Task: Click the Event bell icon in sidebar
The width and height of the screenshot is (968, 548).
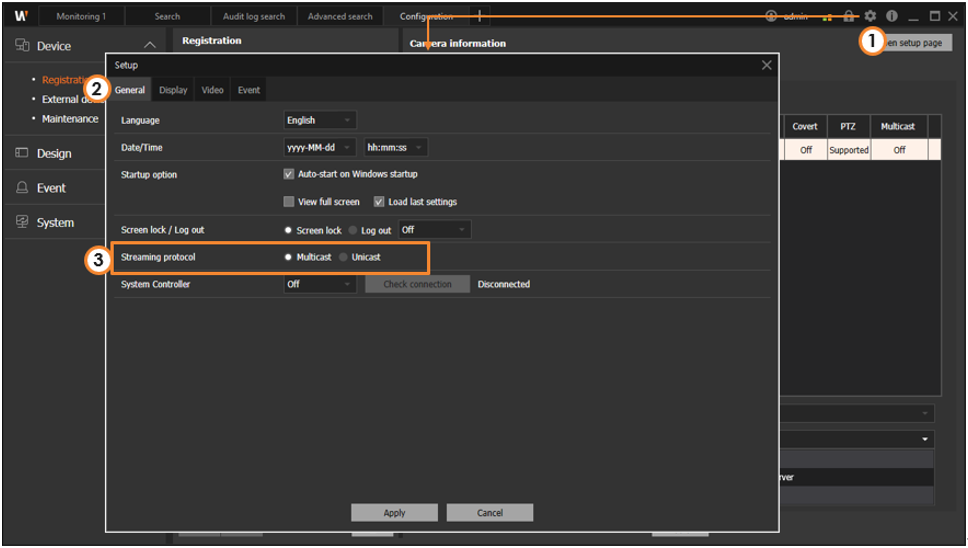Action: 22,188
